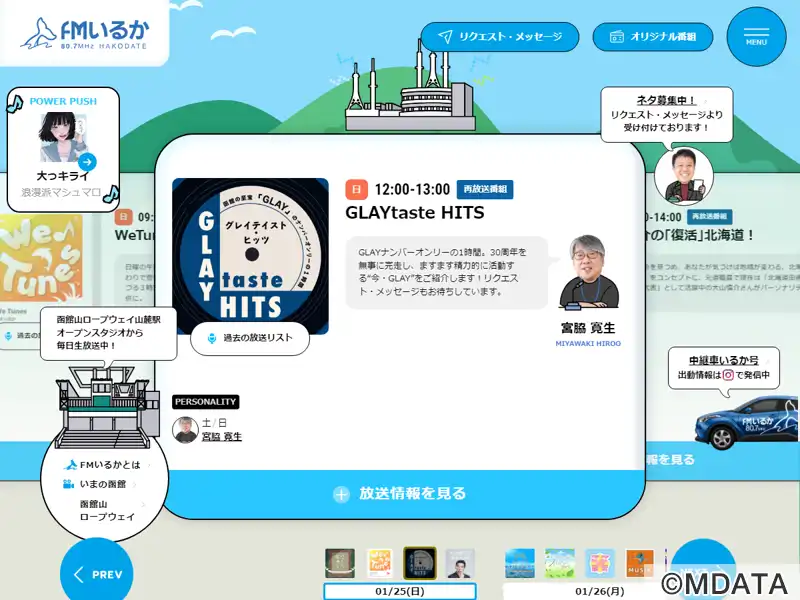Click microphone icon in 過去の放送リスト button
800x600 pixels.
(x=212, y=338)
